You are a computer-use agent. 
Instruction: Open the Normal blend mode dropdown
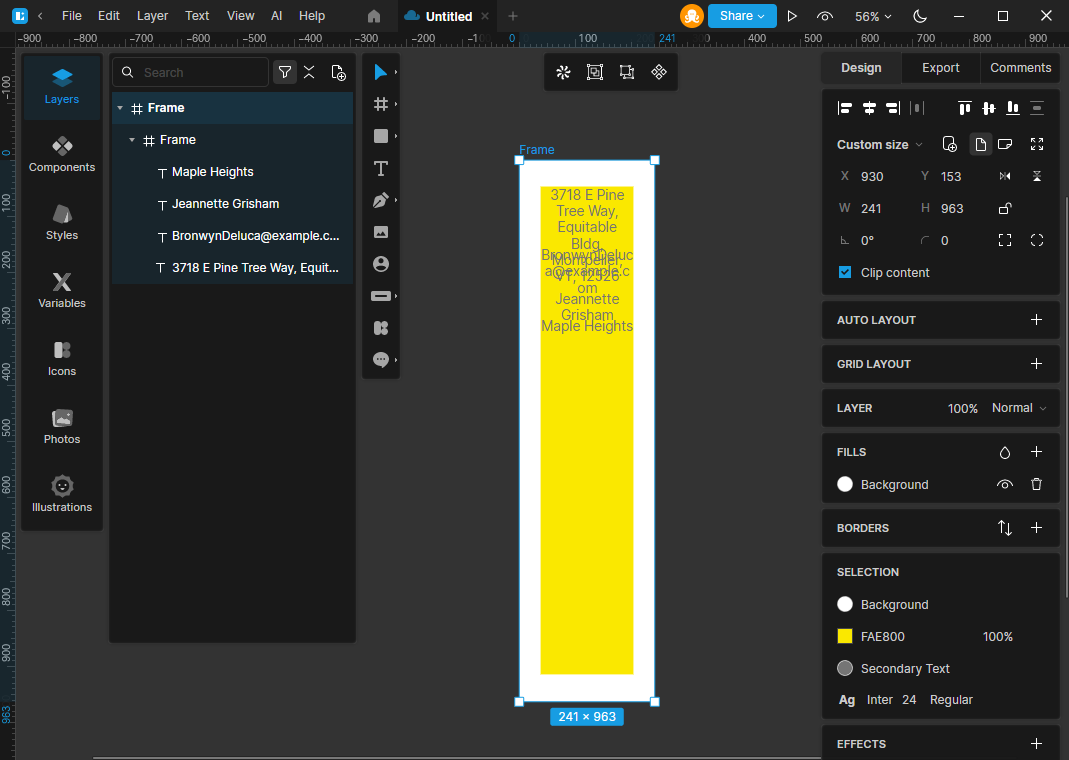click(x=1019, y=408)
